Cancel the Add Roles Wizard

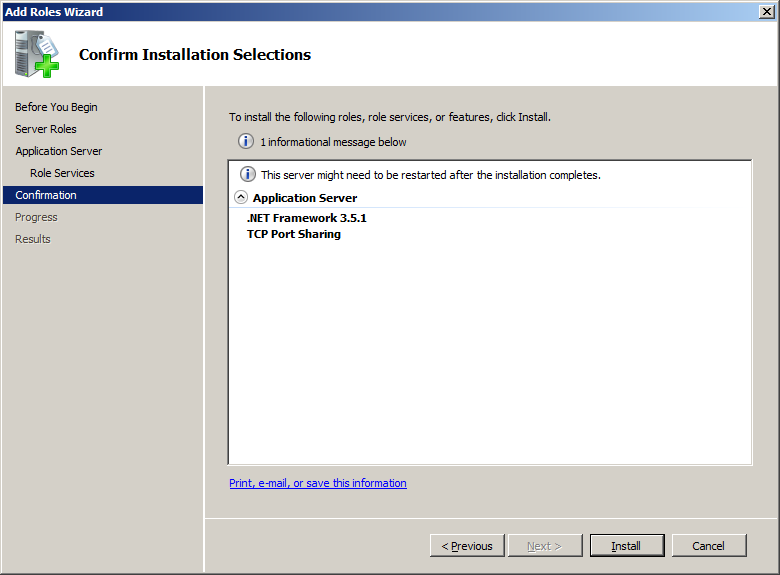708,546
